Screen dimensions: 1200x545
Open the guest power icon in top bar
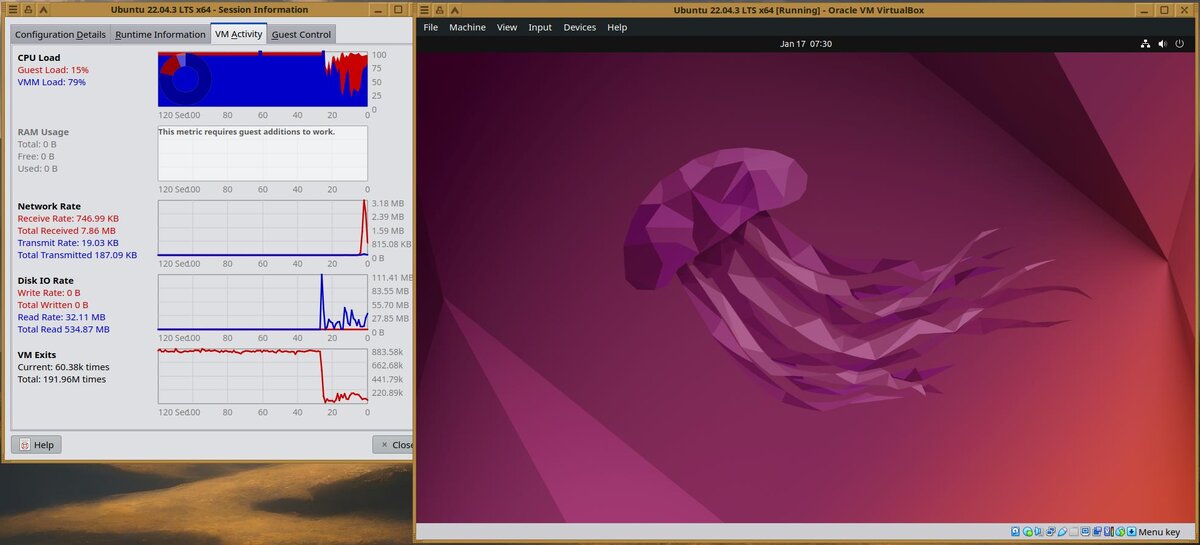tap(1179, 44)
